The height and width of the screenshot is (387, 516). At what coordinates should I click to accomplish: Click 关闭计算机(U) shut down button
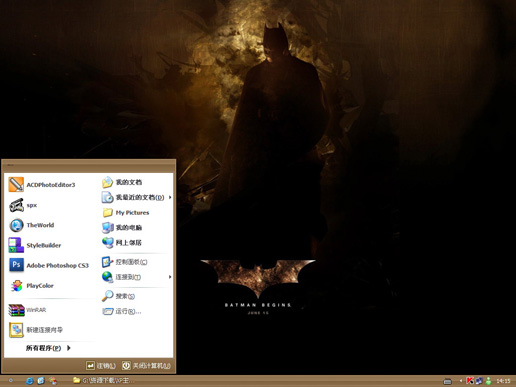coord(146,366)
